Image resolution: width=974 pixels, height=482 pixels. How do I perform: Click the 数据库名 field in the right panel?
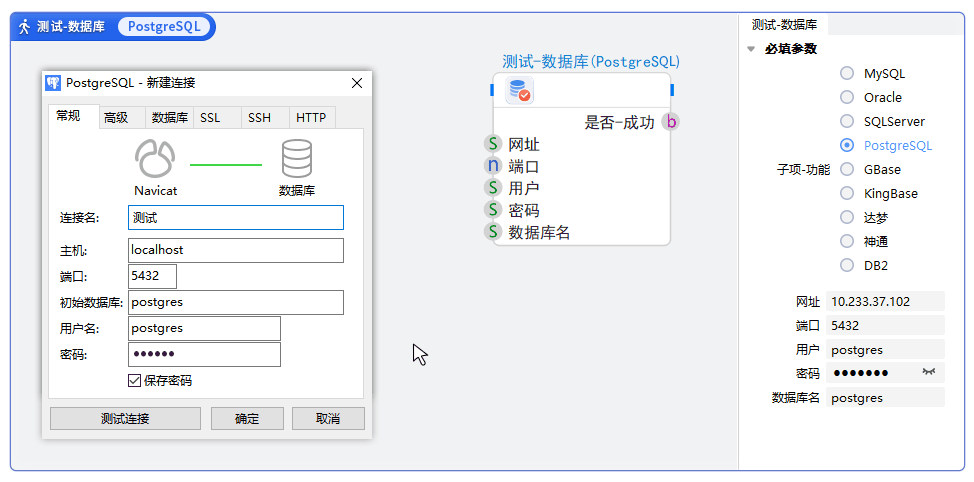click(885, 398)
